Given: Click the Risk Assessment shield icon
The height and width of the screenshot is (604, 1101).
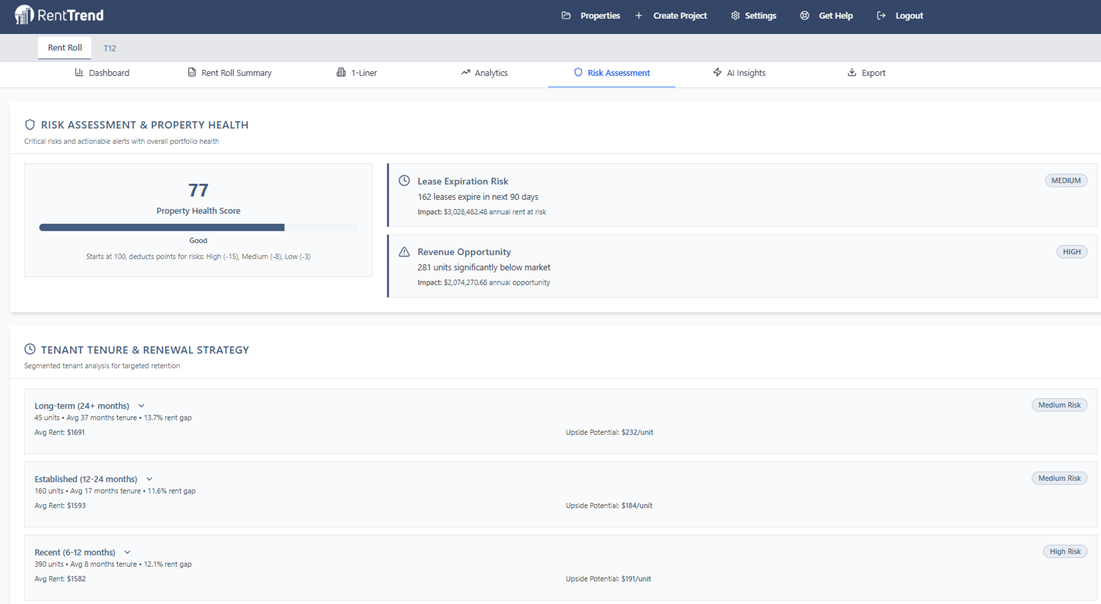Looking at the screenshot, I should click(580, 72).
